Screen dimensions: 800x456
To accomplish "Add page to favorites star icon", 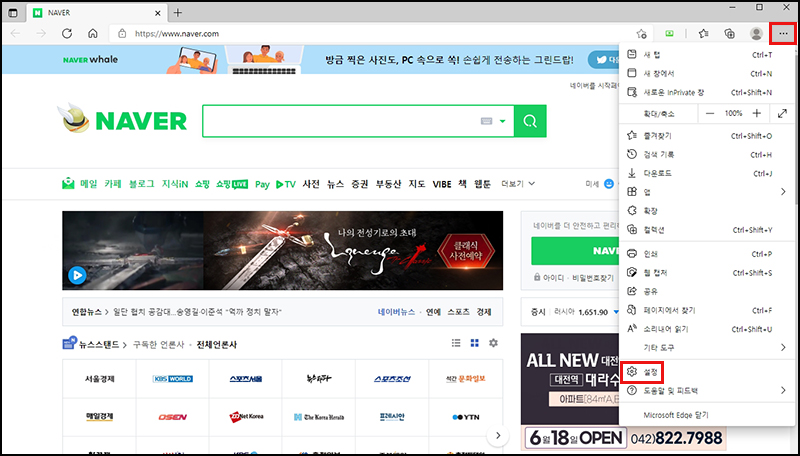I will [x=641, y=34].
